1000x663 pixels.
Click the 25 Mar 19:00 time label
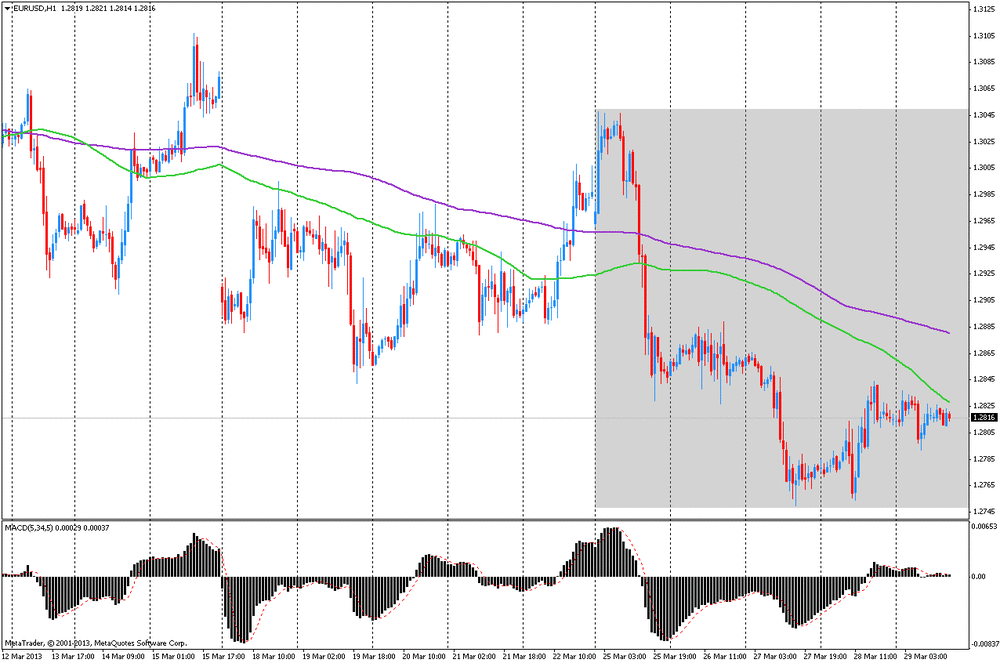tap(673, 656)
